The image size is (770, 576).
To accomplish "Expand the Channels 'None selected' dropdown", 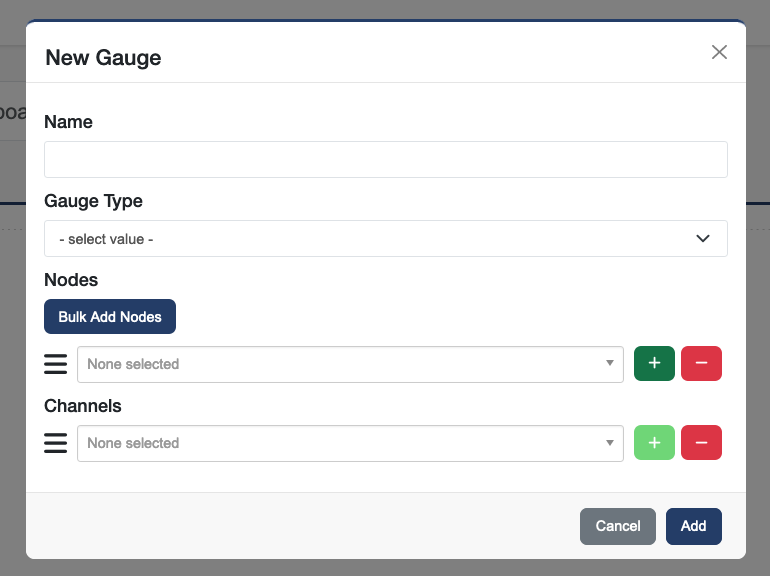I will click(340, 443).
